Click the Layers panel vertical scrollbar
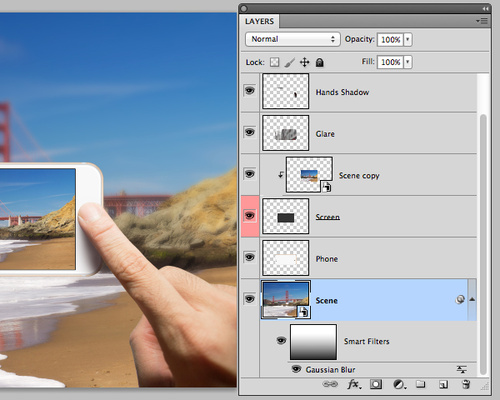Screen dimensions: 500x400 (483, 245)
